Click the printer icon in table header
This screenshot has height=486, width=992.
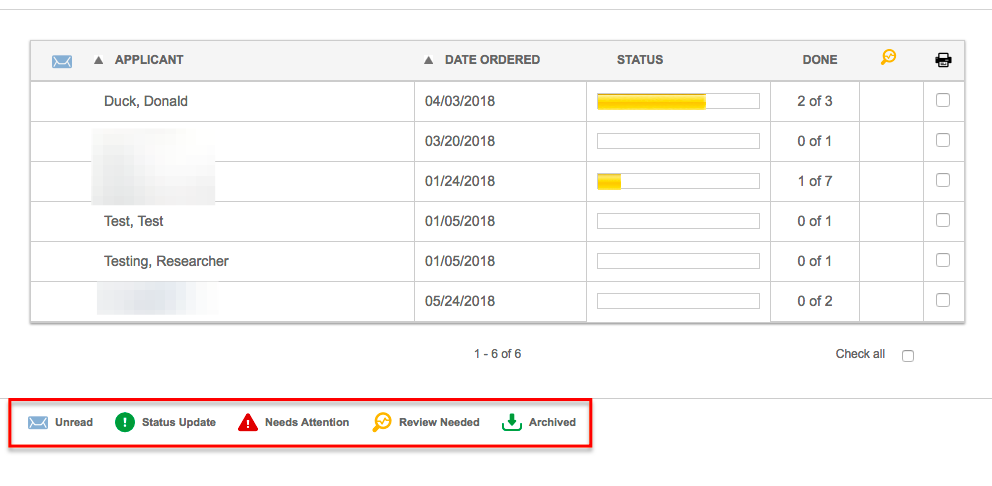coord(943,60)
